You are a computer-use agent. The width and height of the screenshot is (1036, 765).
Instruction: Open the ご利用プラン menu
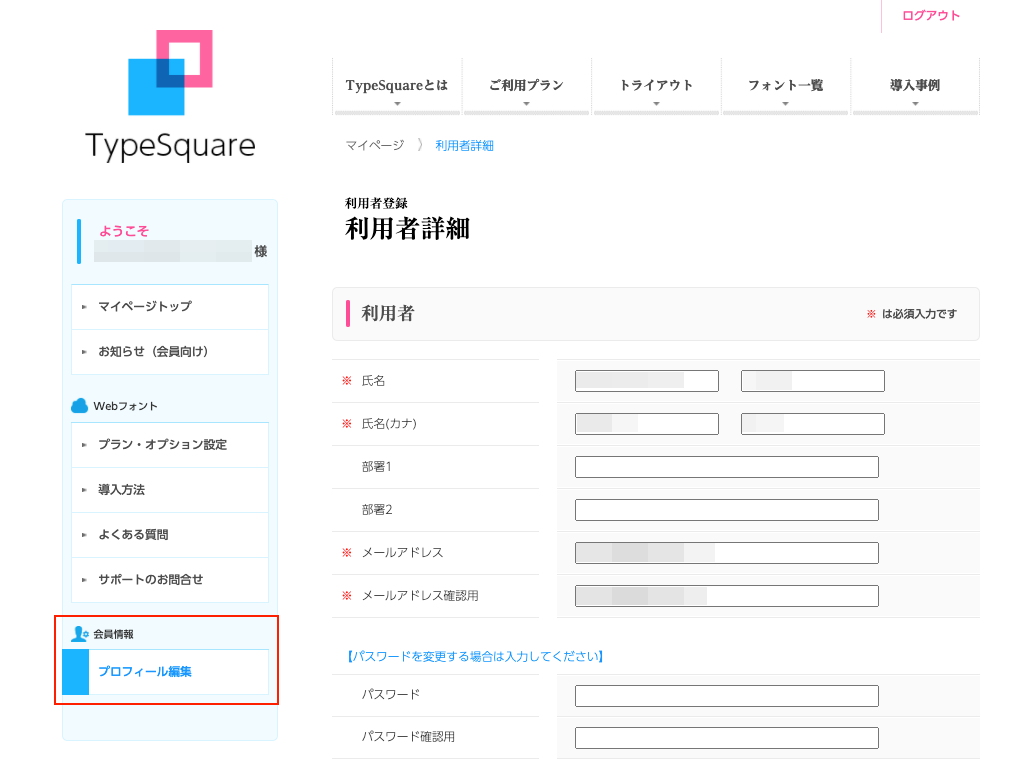click(527, 86)
